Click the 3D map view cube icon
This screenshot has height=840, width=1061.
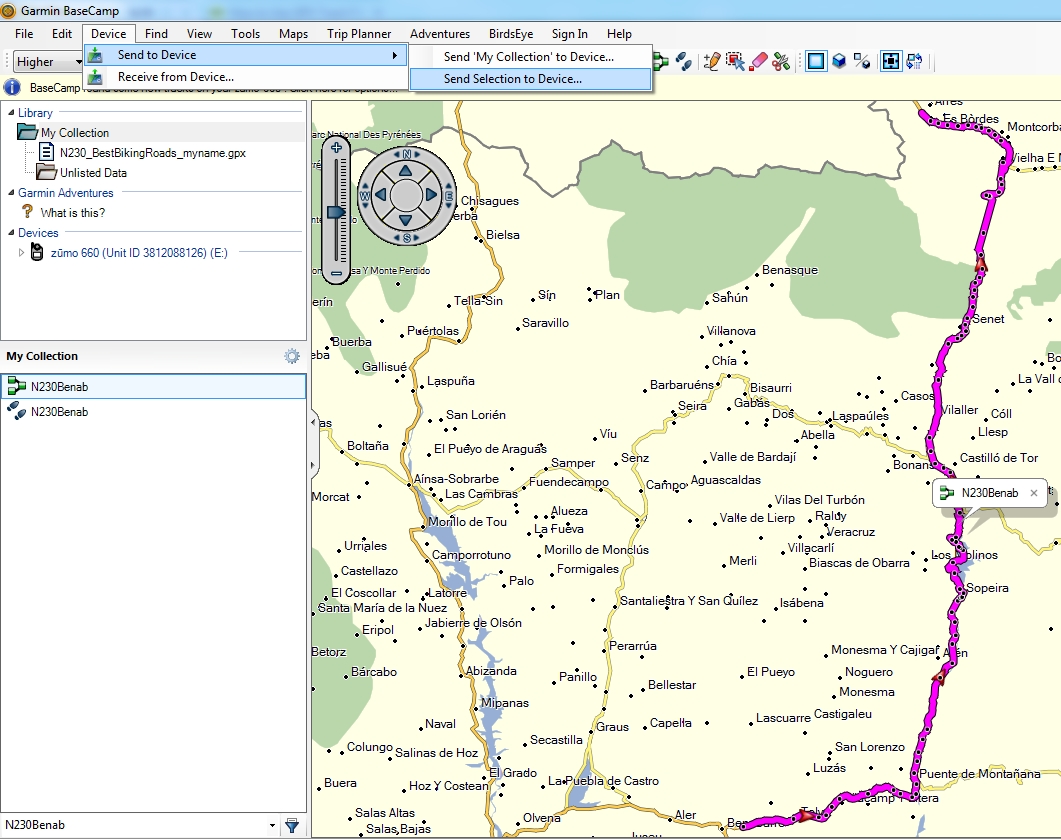pyautogui.click(x=840, y=61)
